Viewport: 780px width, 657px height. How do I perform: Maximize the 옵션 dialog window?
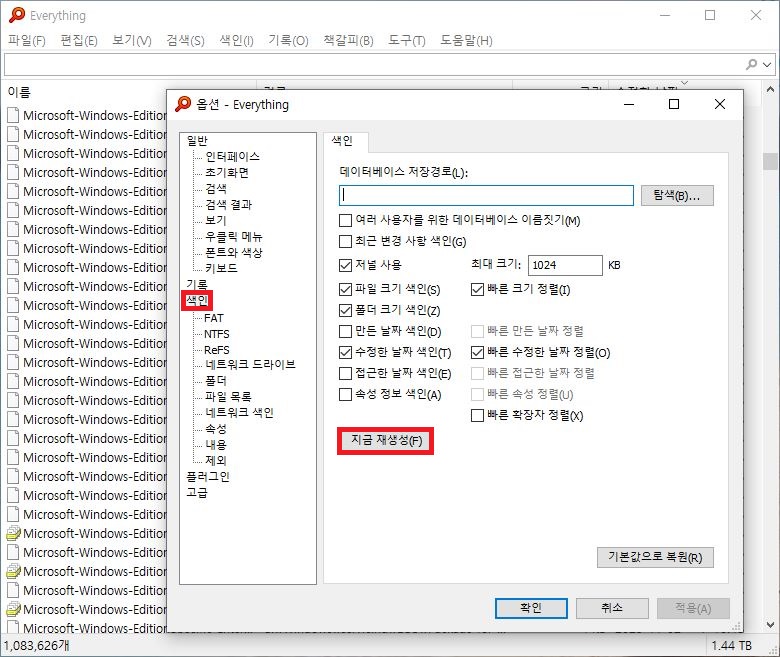pyautogui.click(x=674, y=104)
